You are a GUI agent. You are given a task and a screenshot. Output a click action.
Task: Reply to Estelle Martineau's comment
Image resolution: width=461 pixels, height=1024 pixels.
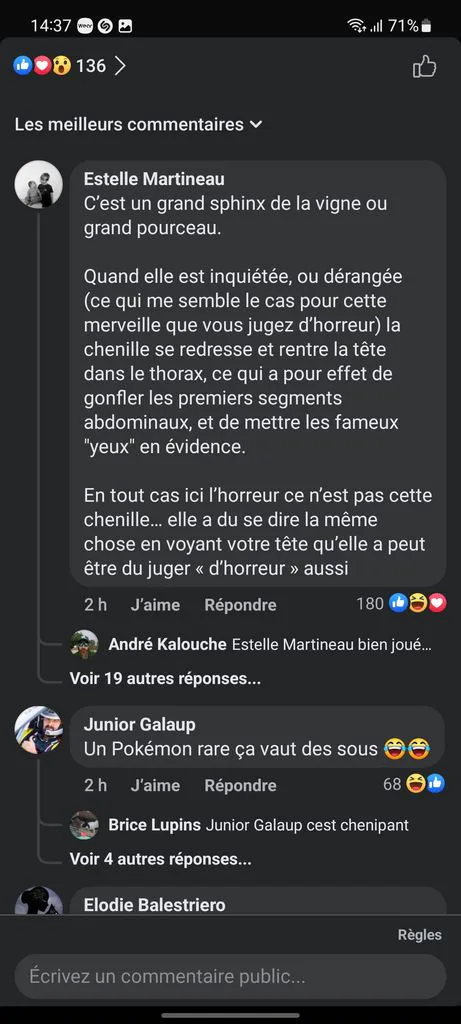(x=240, y=605)
